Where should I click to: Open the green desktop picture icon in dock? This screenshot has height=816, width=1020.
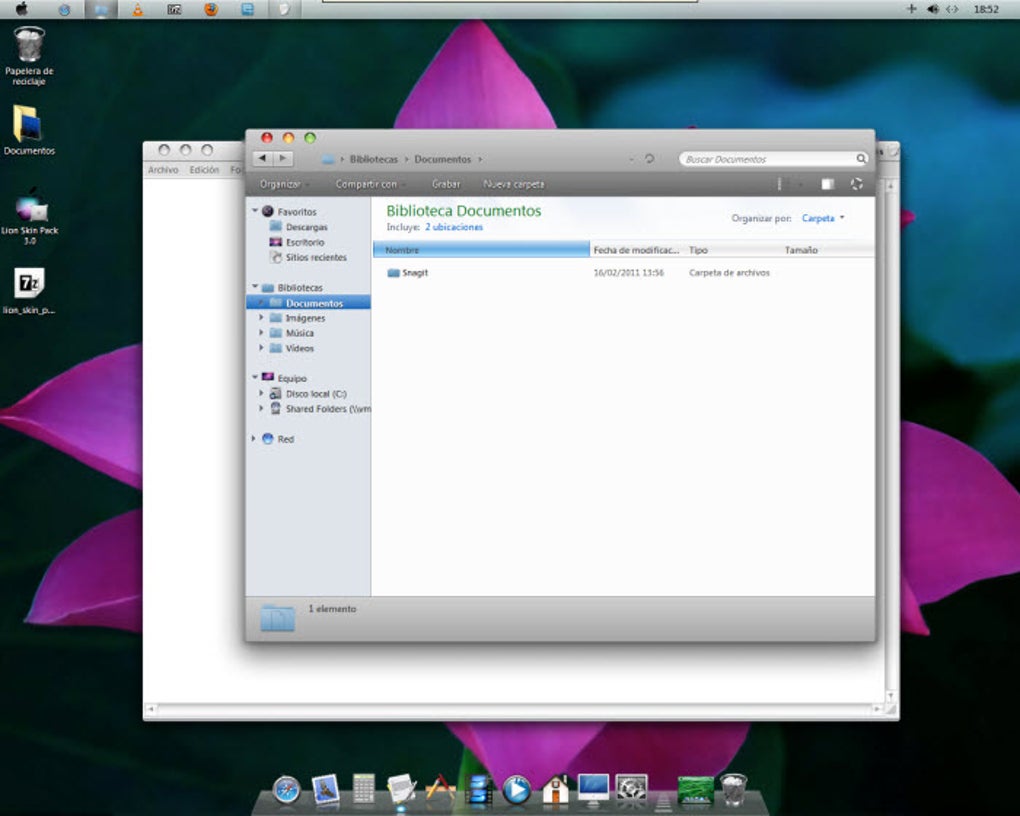pos(695,790)
